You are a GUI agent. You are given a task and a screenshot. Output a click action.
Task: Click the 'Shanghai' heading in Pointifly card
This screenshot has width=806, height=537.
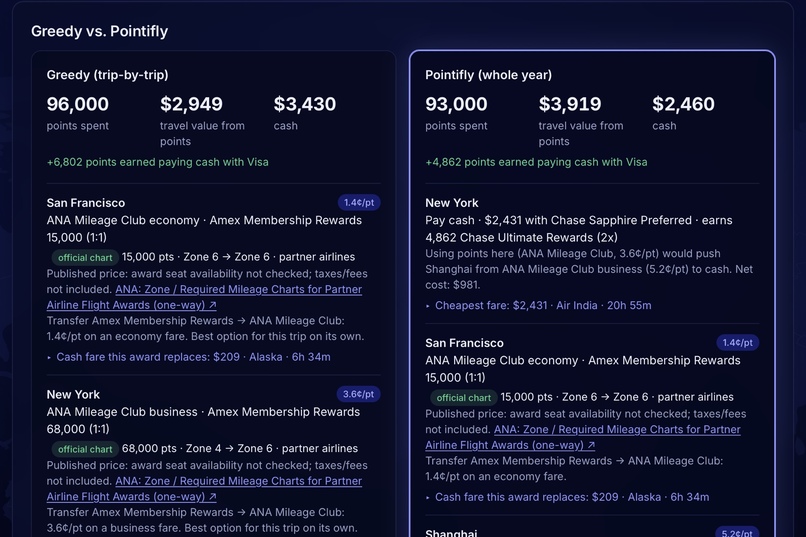click(x=451, y=533)
